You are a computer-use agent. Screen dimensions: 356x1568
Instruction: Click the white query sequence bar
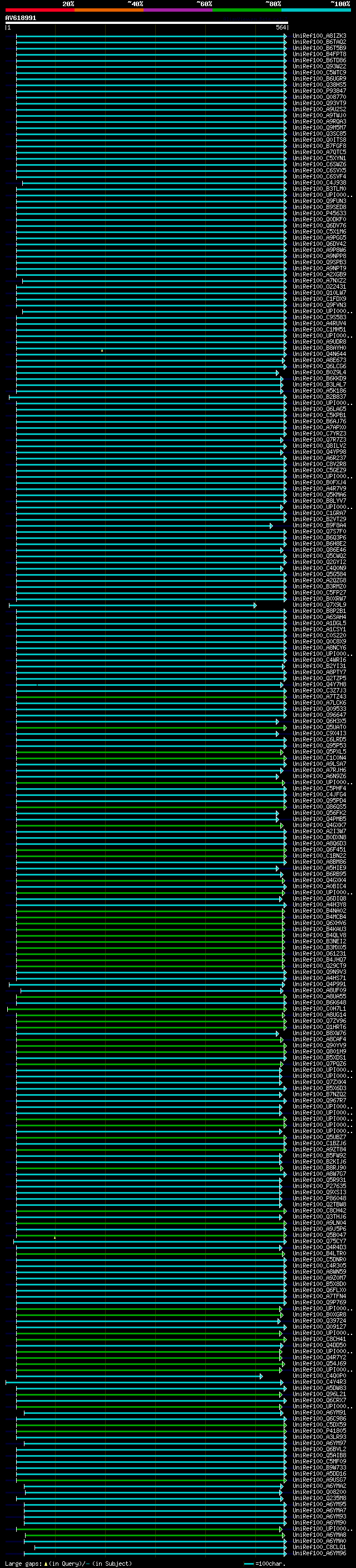147,22
